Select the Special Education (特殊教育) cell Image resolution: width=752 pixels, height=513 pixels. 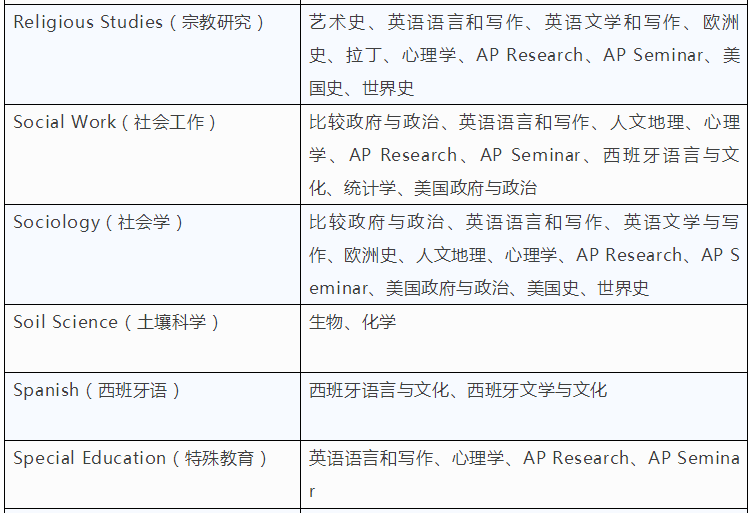click(141, 458)
